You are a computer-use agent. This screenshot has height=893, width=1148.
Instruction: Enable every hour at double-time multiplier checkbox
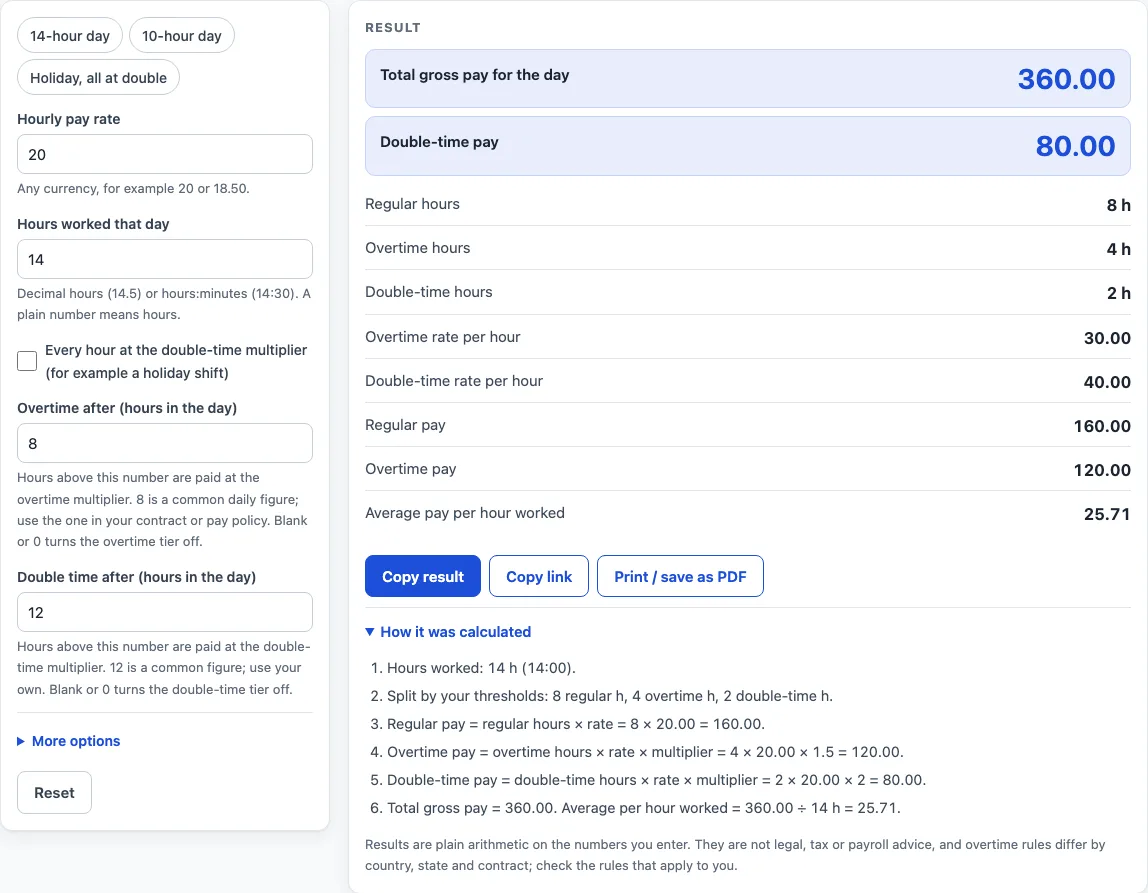pyautogui.click(x=27, y=361)
